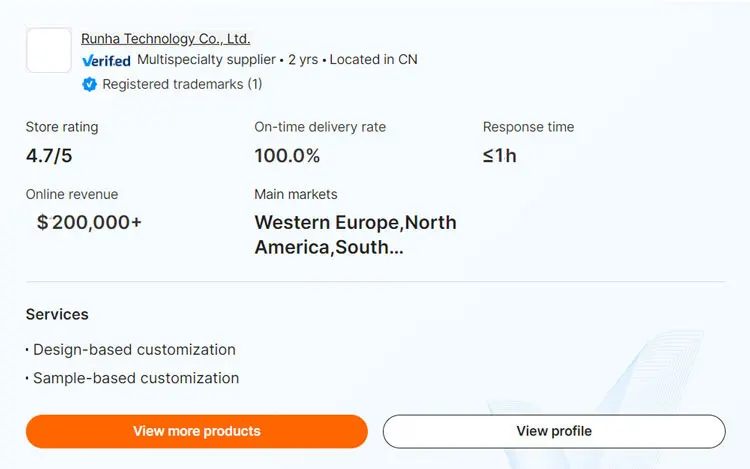Open Registered trademarks (1) details

(x=182, y=85)
